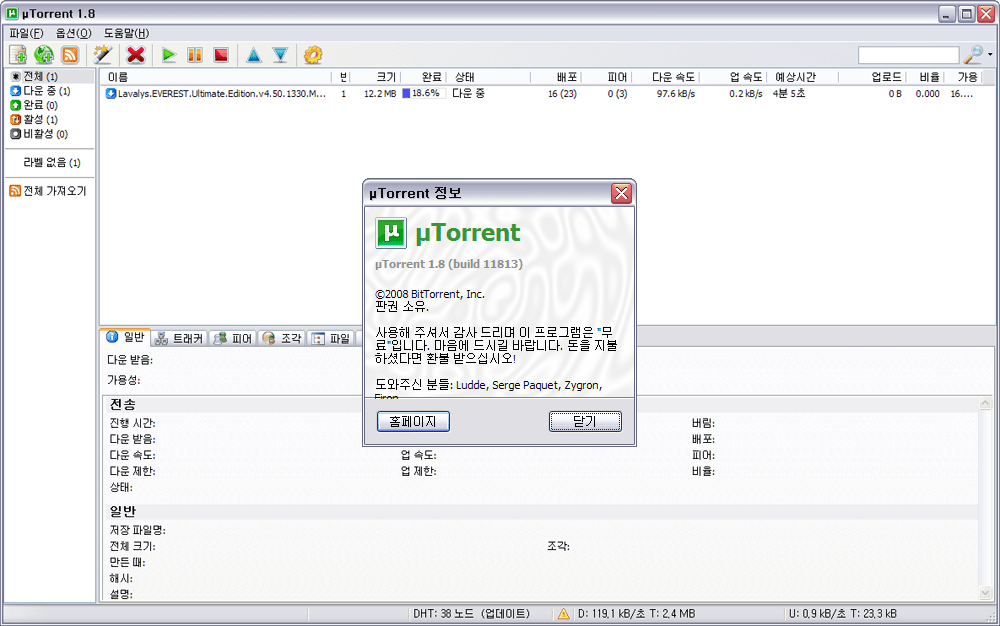Sort by 이름 column header
Screen dimensions: 1000x626
pyautogui.click(x=216, y=77)
